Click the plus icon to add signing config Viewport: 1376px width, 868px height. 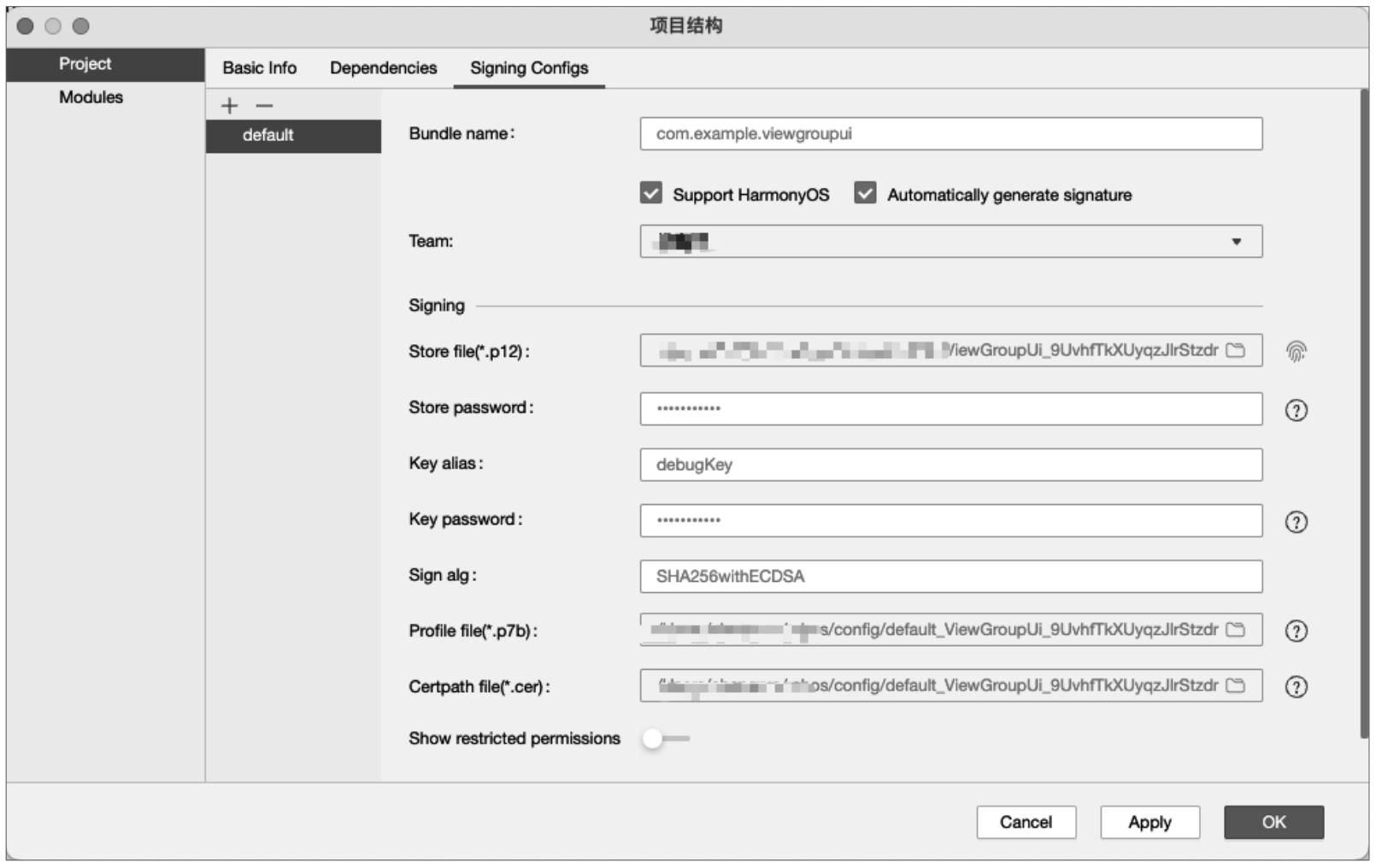pos(229,106)
